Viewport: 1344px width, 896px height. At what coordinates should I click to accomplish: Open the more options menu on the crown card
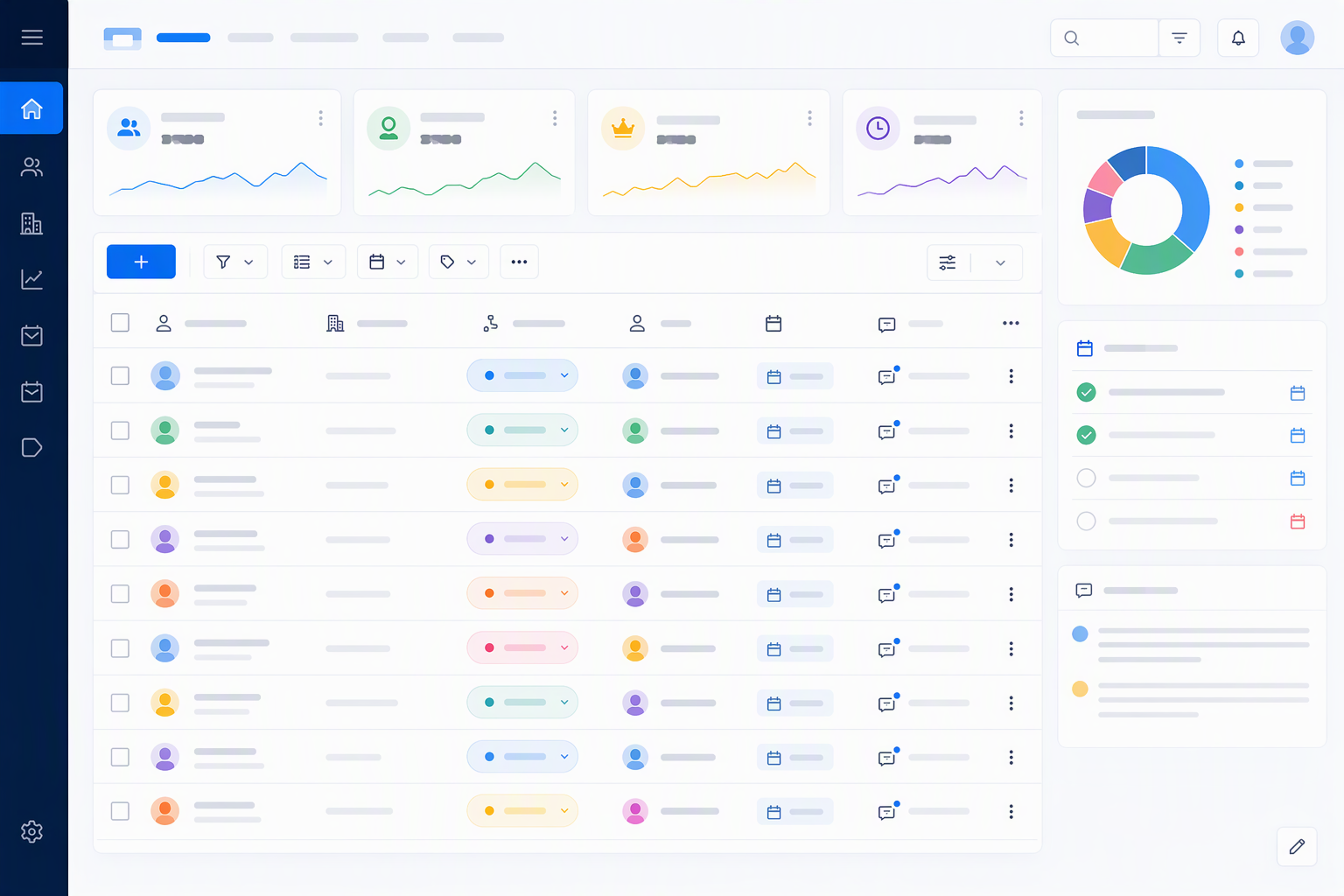click(809, 118)
